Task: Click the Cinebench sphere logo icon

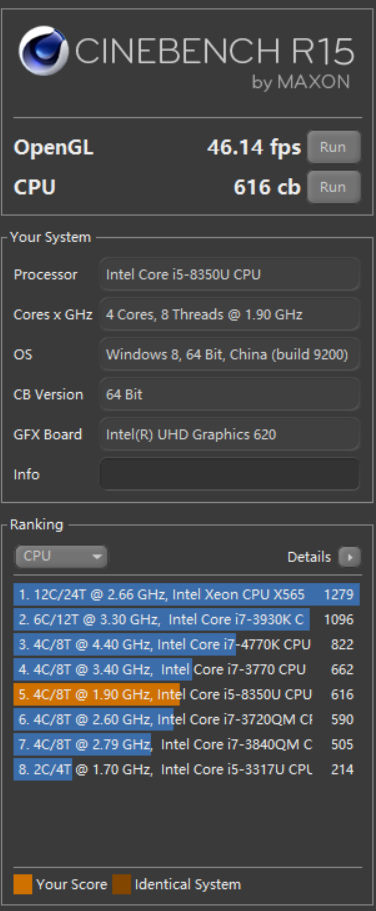Action: (43, 51)
